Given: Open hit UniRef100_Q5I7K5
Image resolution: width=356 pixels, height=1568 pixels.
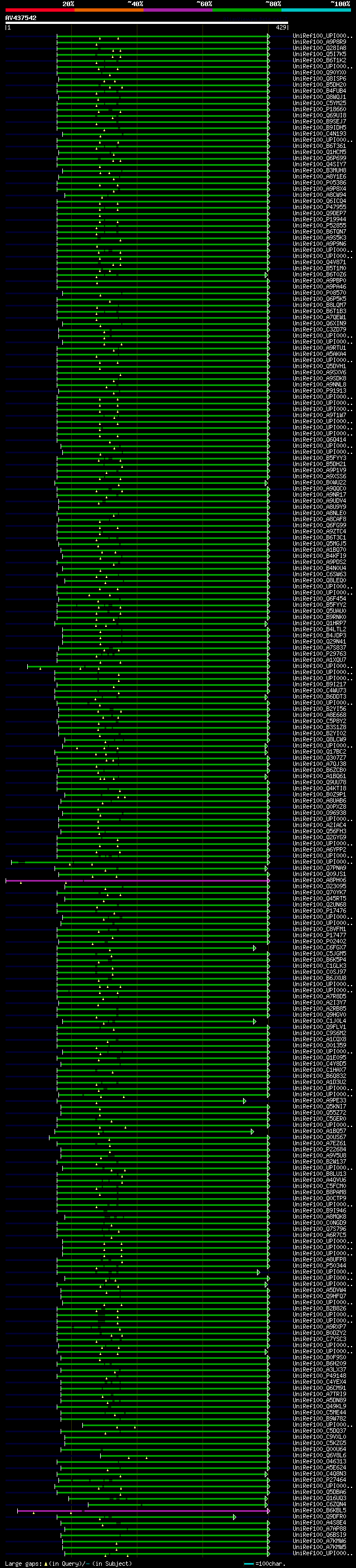Looking at the screenshot, I should 319,54.
